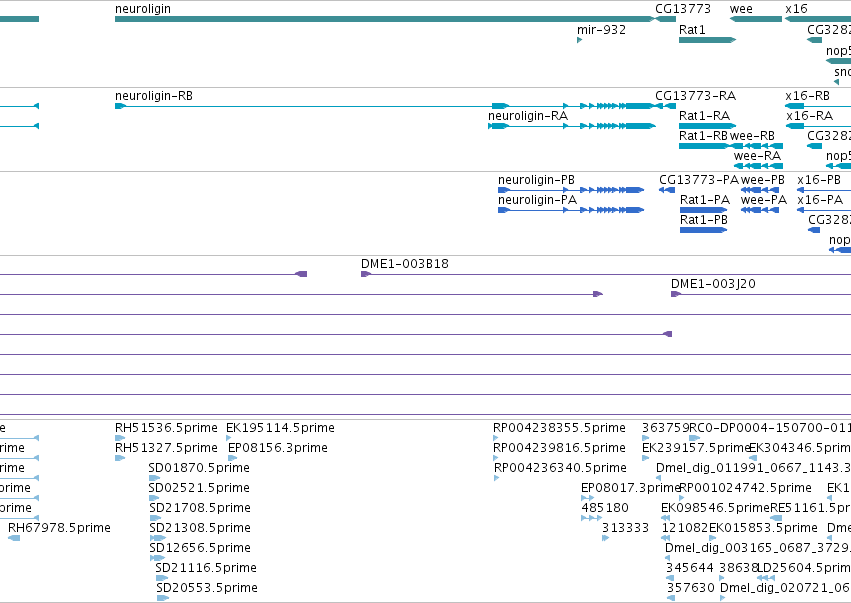851x603 pixels.
Task: Click the SD12656.5prime EST label
Action: tap(200, 548)
